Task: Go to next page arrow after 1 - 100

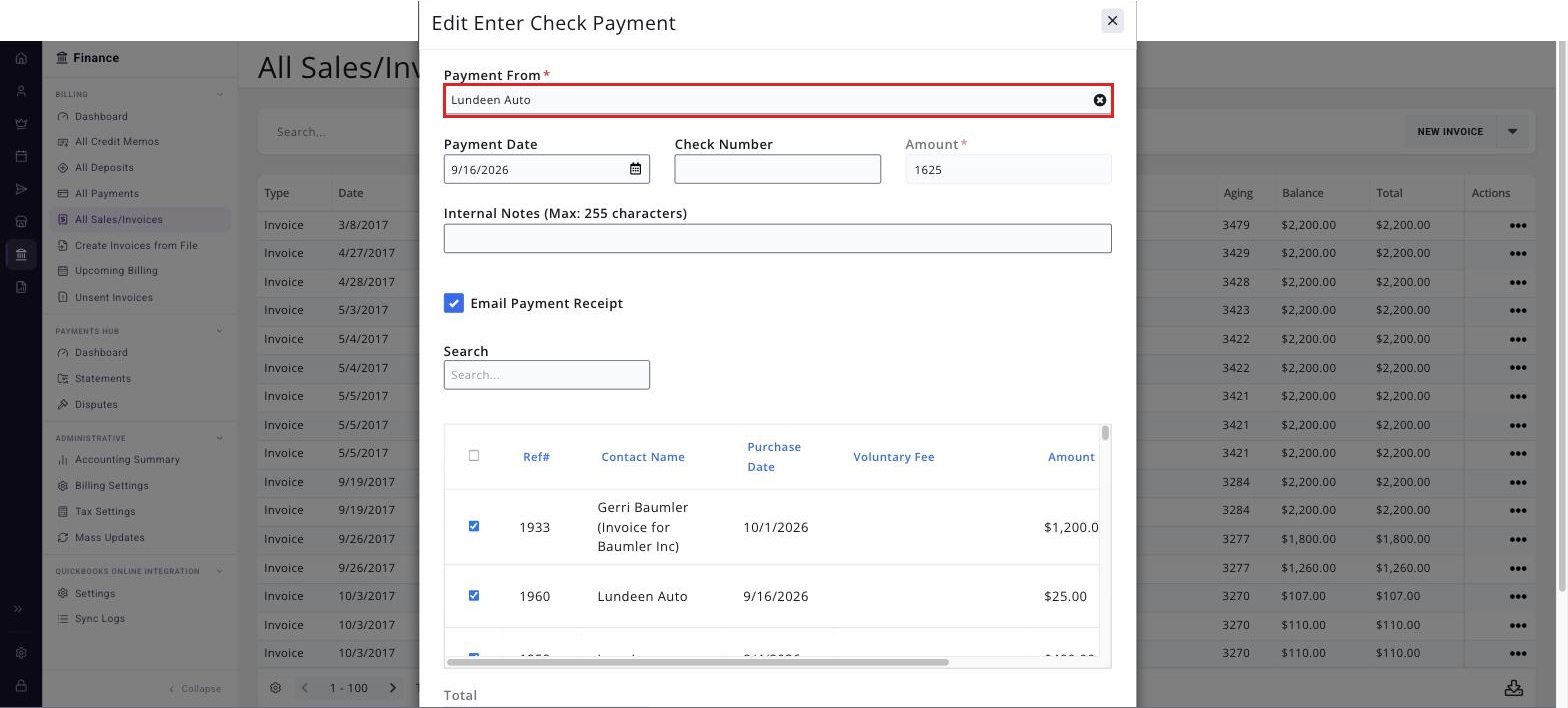Action: coord(393,688)
